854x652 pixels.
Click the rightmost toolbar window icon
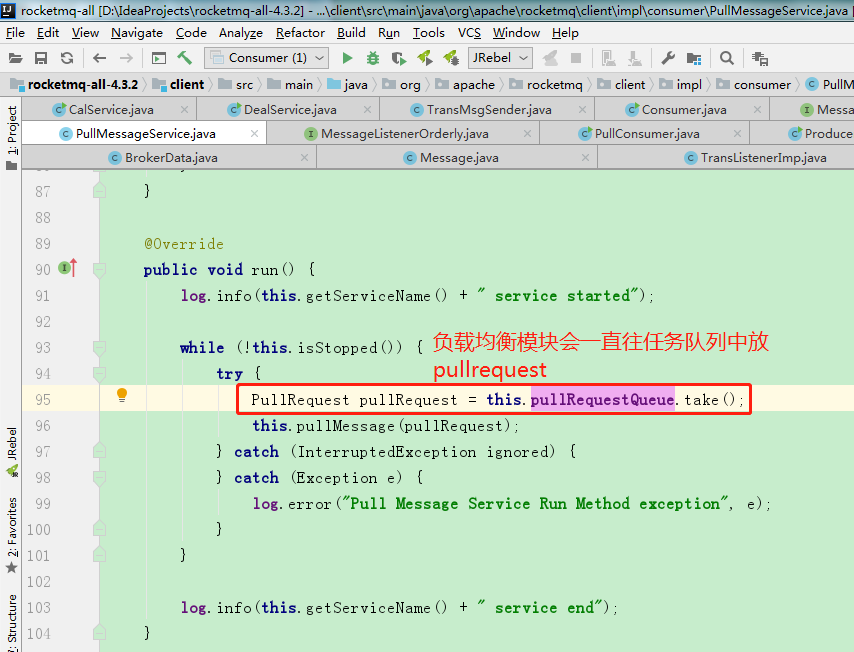[760, 58]
